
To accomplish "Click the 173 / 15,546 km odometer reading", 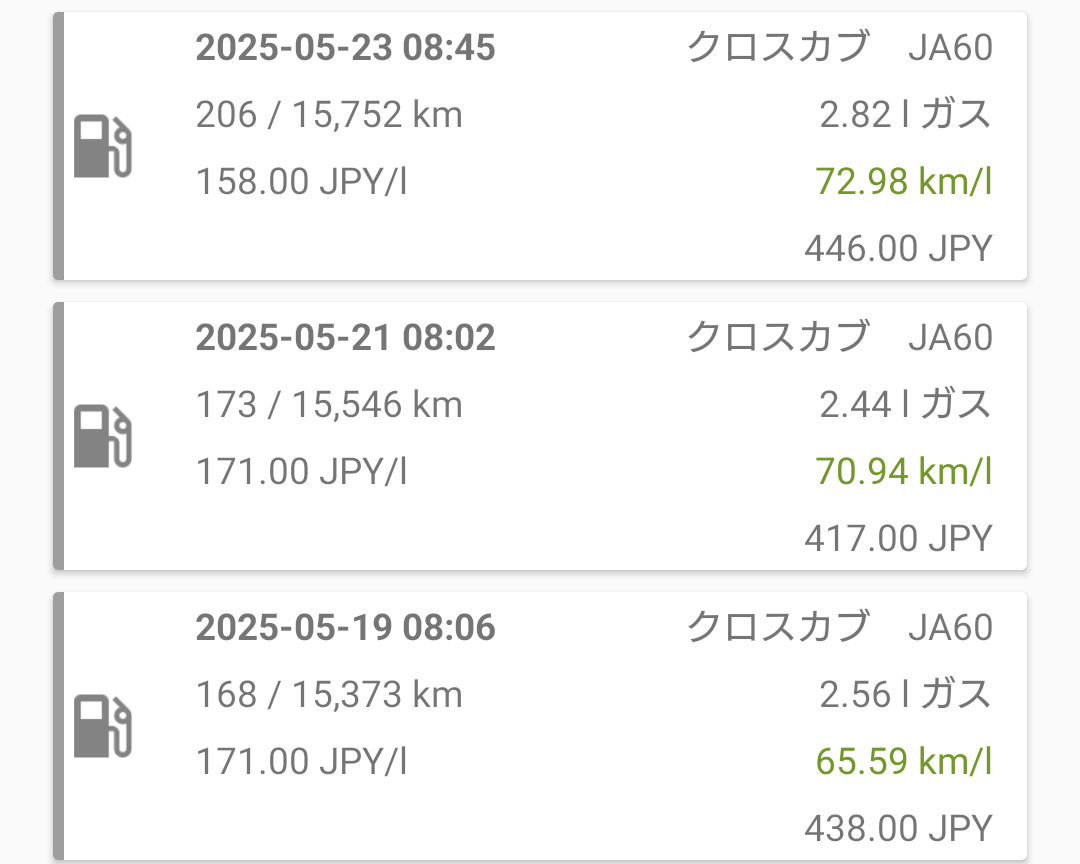I will [329, 405].
